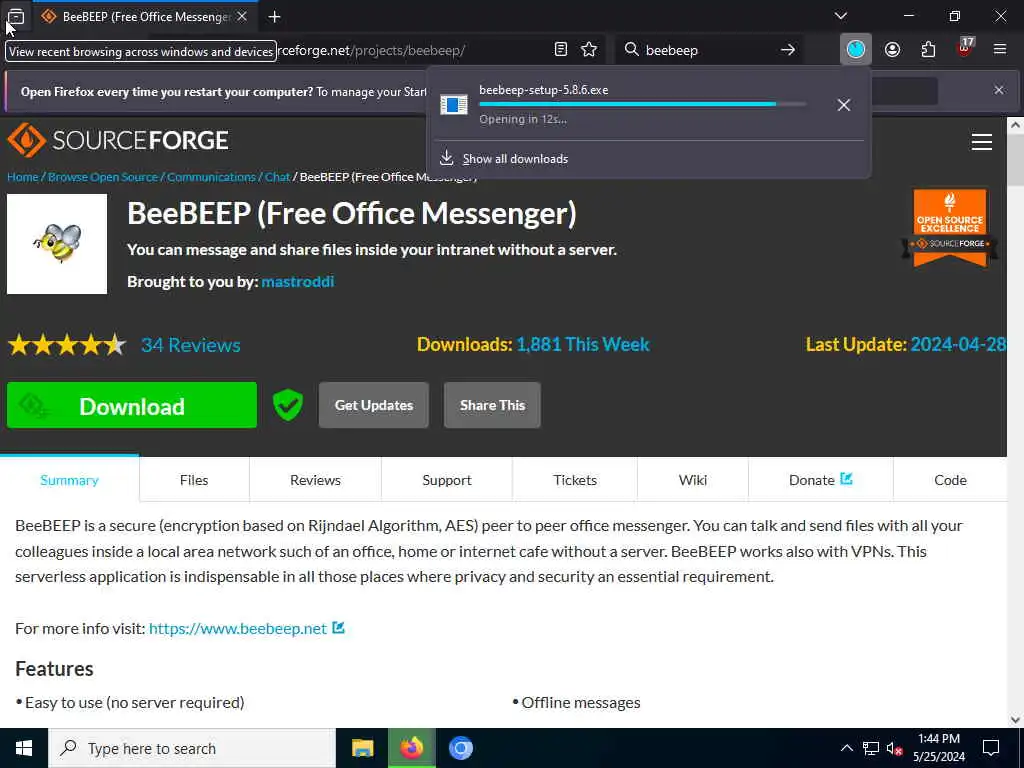Image resolution: width=1024 pixels, height=768 pixels.
Task: Click the Share This button
Action: (x=492, y=406)
